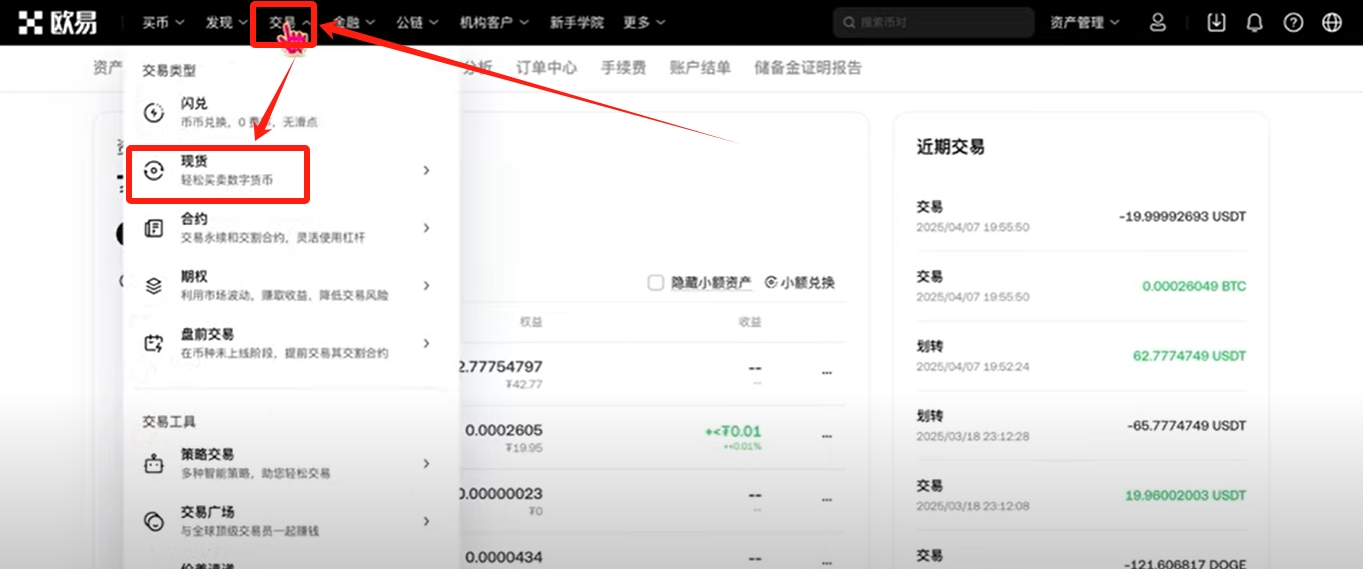Click the 盘前交易 calendar icon
This screenshot has height=569, width=1363.
coord(153,343)
